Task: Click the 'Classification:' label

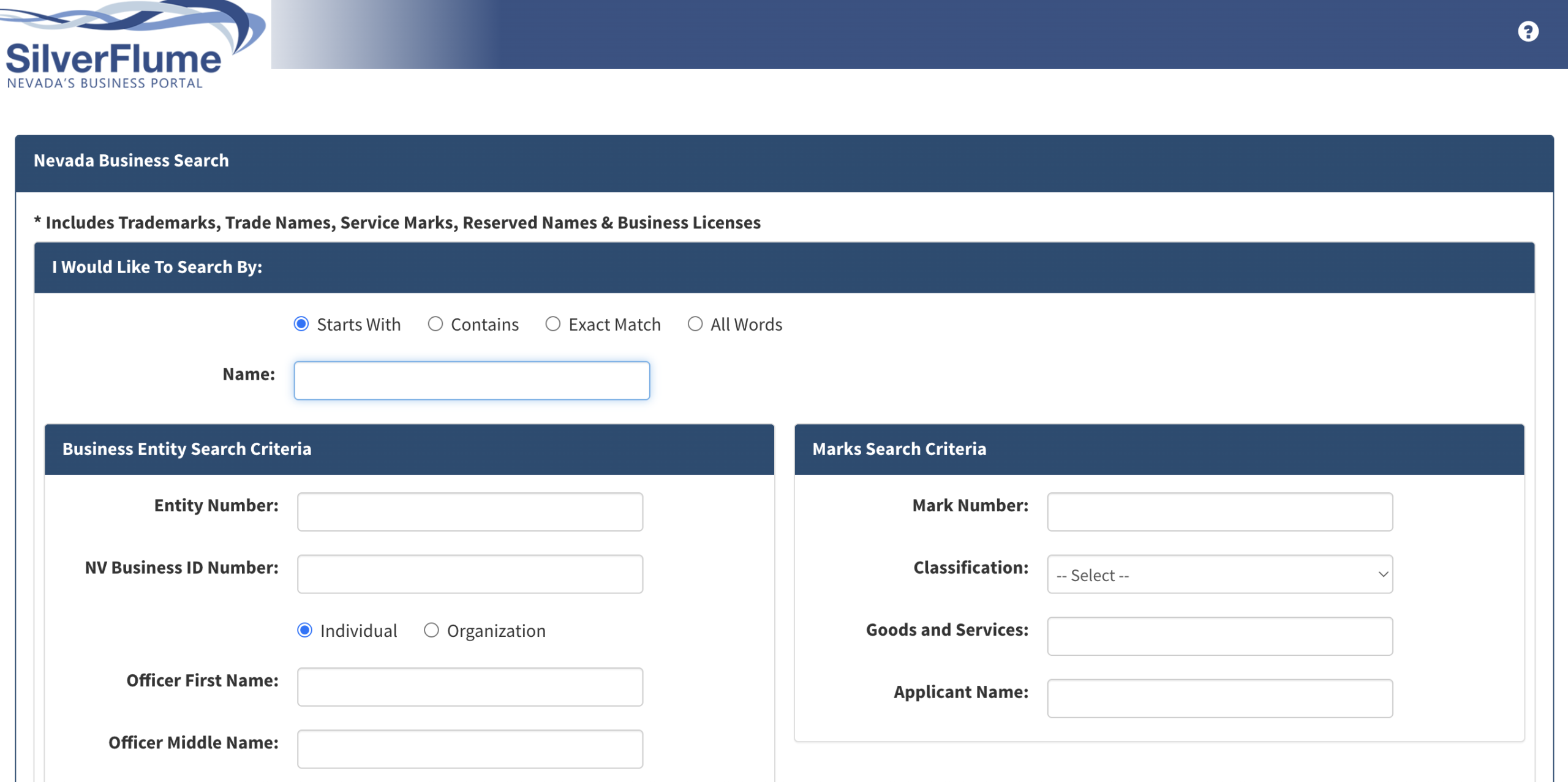Action: point(971,568)
